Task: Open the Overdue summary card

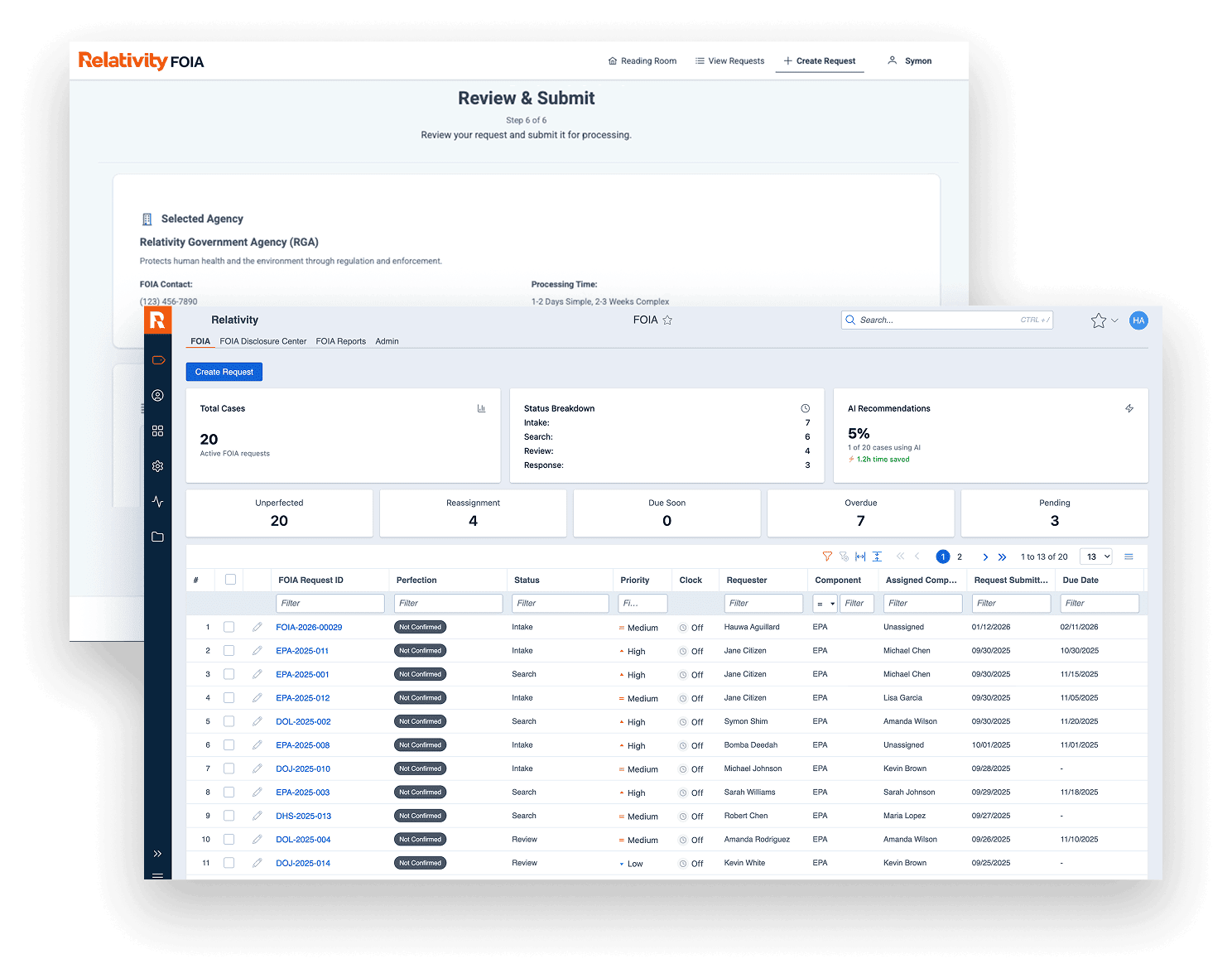Action: coord(861,513)
